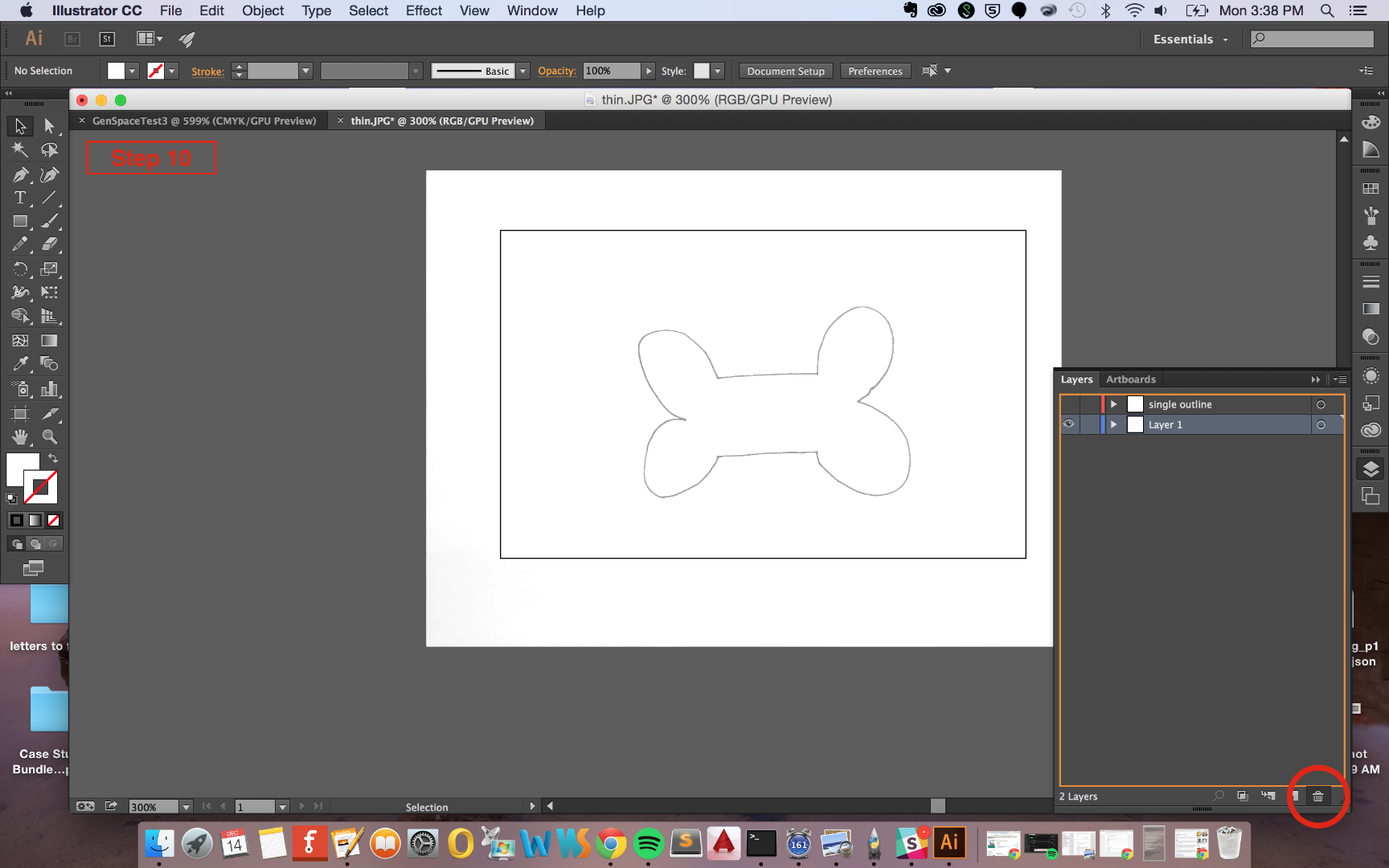Toggle visibility of Layer 1
Image resolution: width=1389 pixels, height=868 pixels.
coord(1069,424)
